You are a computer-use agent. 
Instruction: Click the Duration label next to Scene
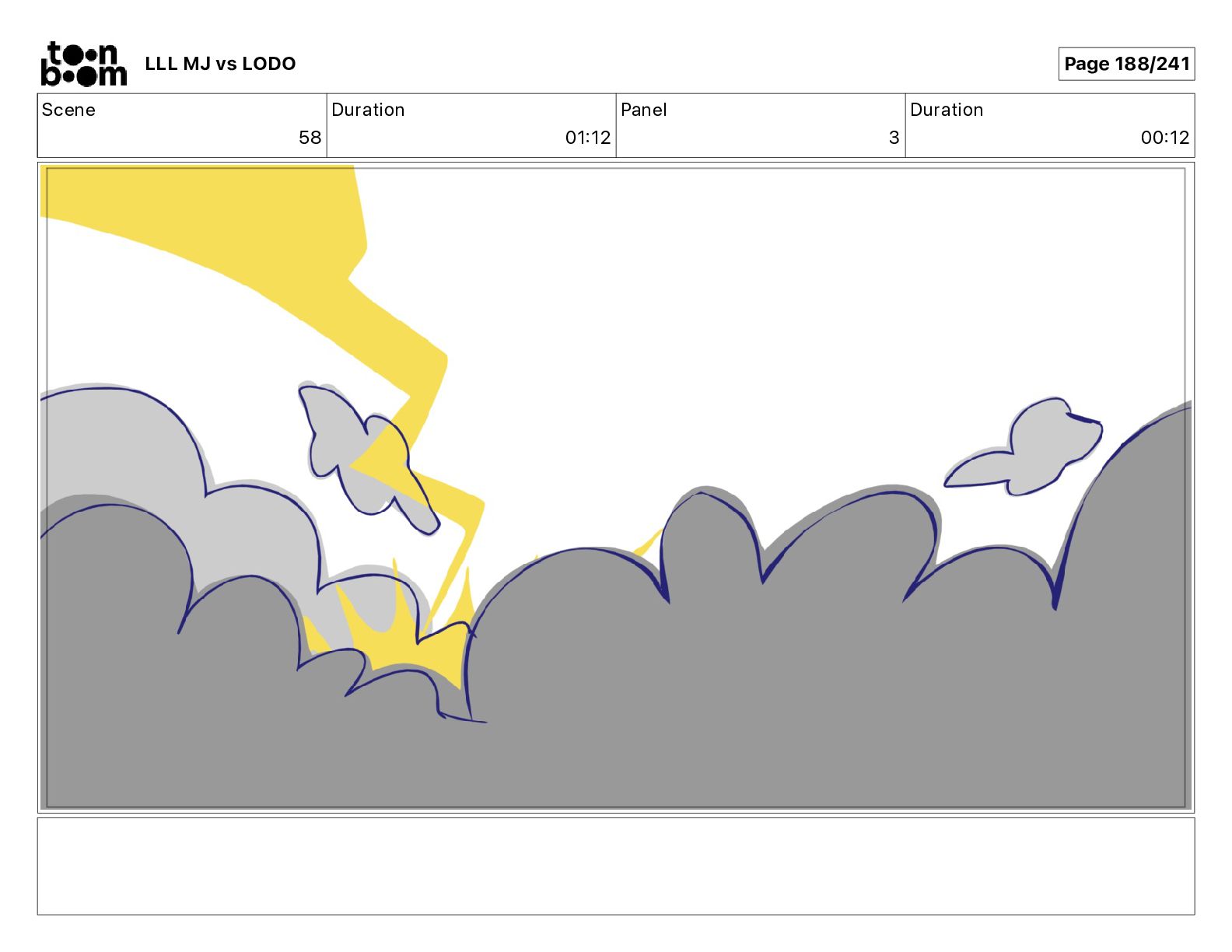(368, 110)
